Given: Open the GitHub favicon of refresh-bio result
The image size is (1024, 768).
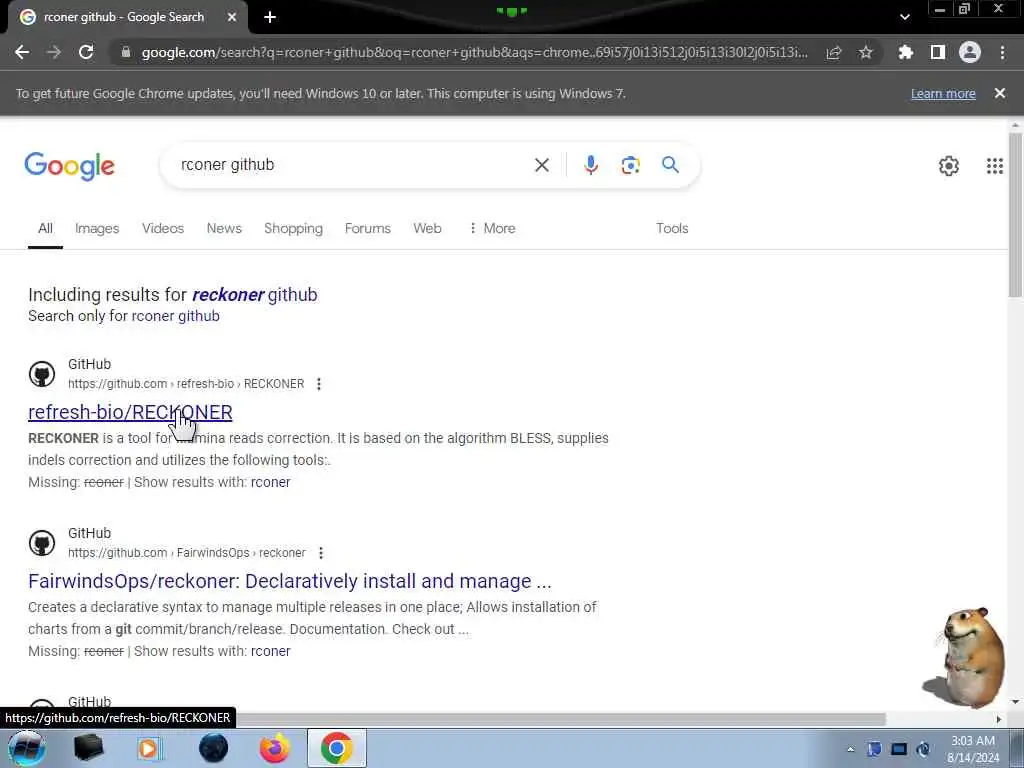Looking at the screenshot, I should 42,374.
